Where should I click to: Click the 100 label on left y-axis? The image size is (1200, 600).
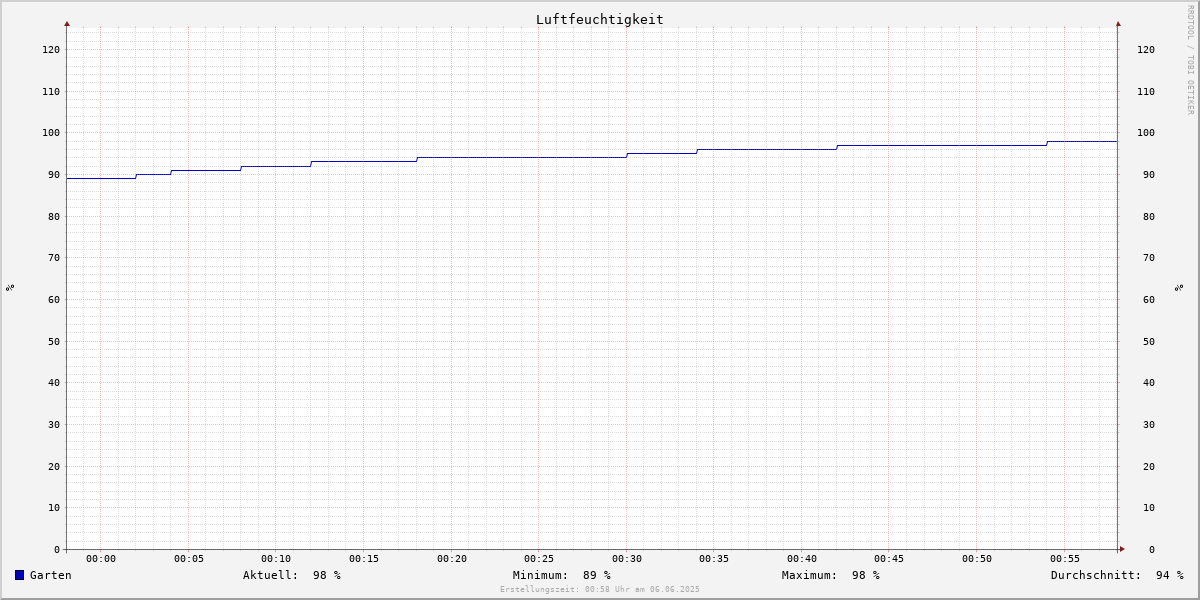pos(51,133)
